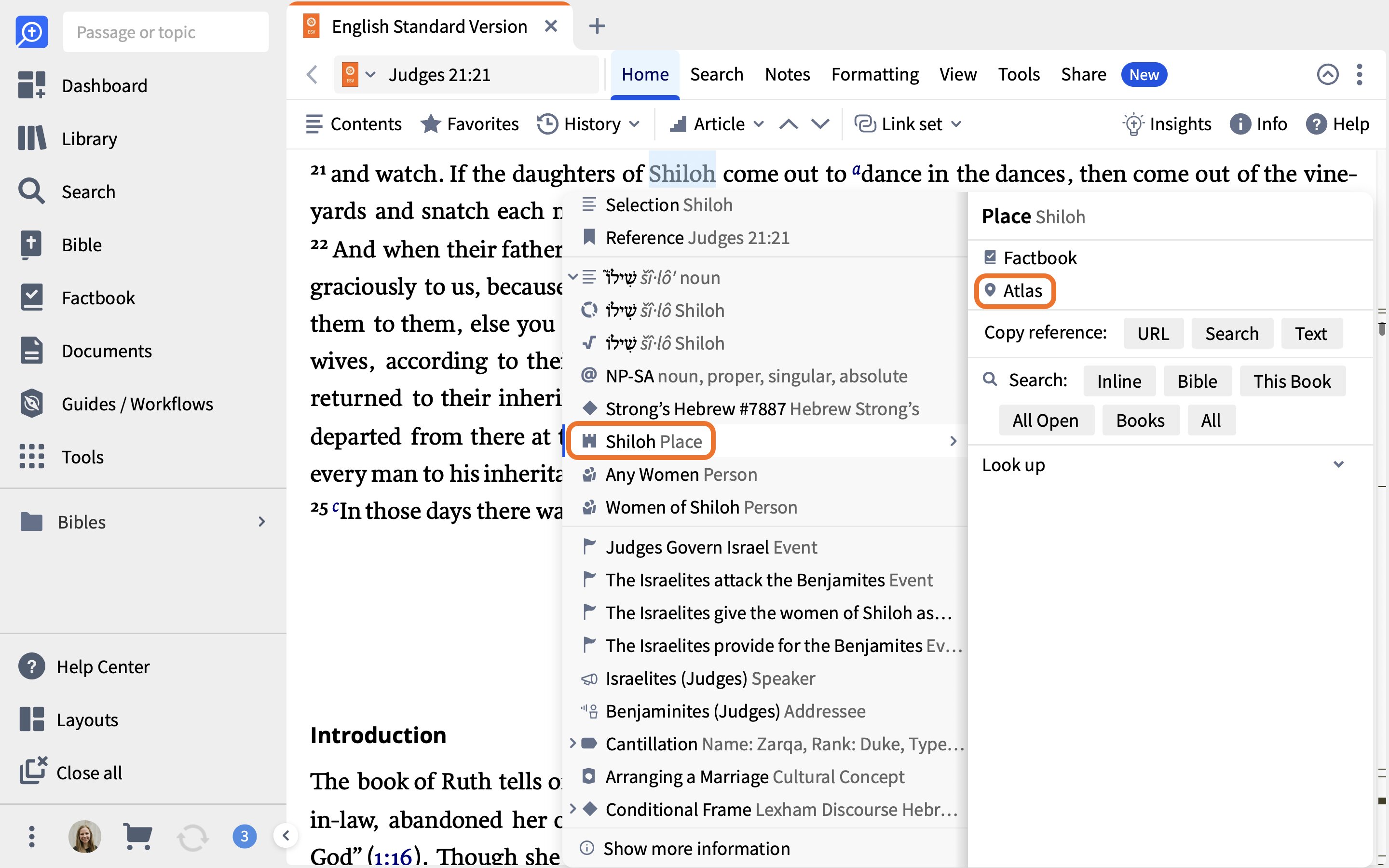This screenshot has width=1389, height=868.
Task: Search in All Open resources
Action: click(x=1046, y=420)
